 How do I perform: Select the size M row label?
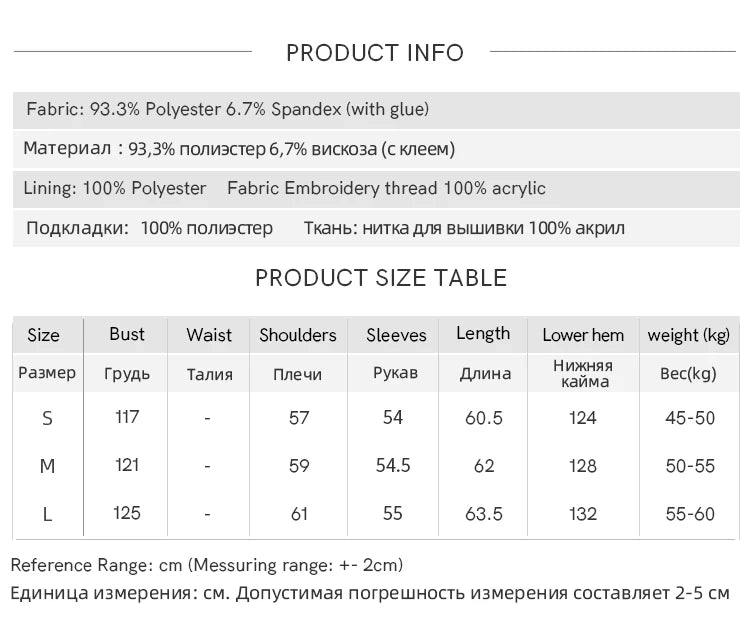coord(47,466)
